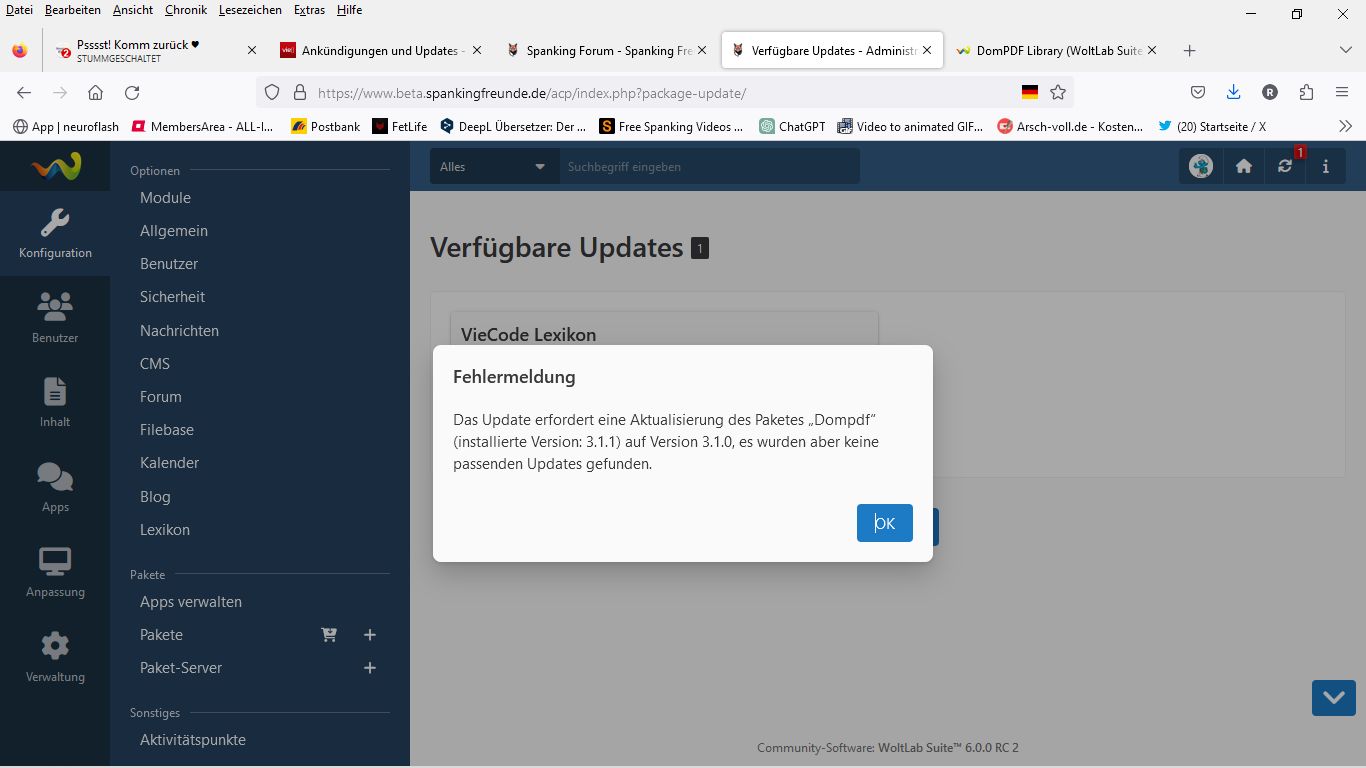Expand the Firefox tab list chevron
Viewport: 1366px width, 768px height.
(1345, 50)
